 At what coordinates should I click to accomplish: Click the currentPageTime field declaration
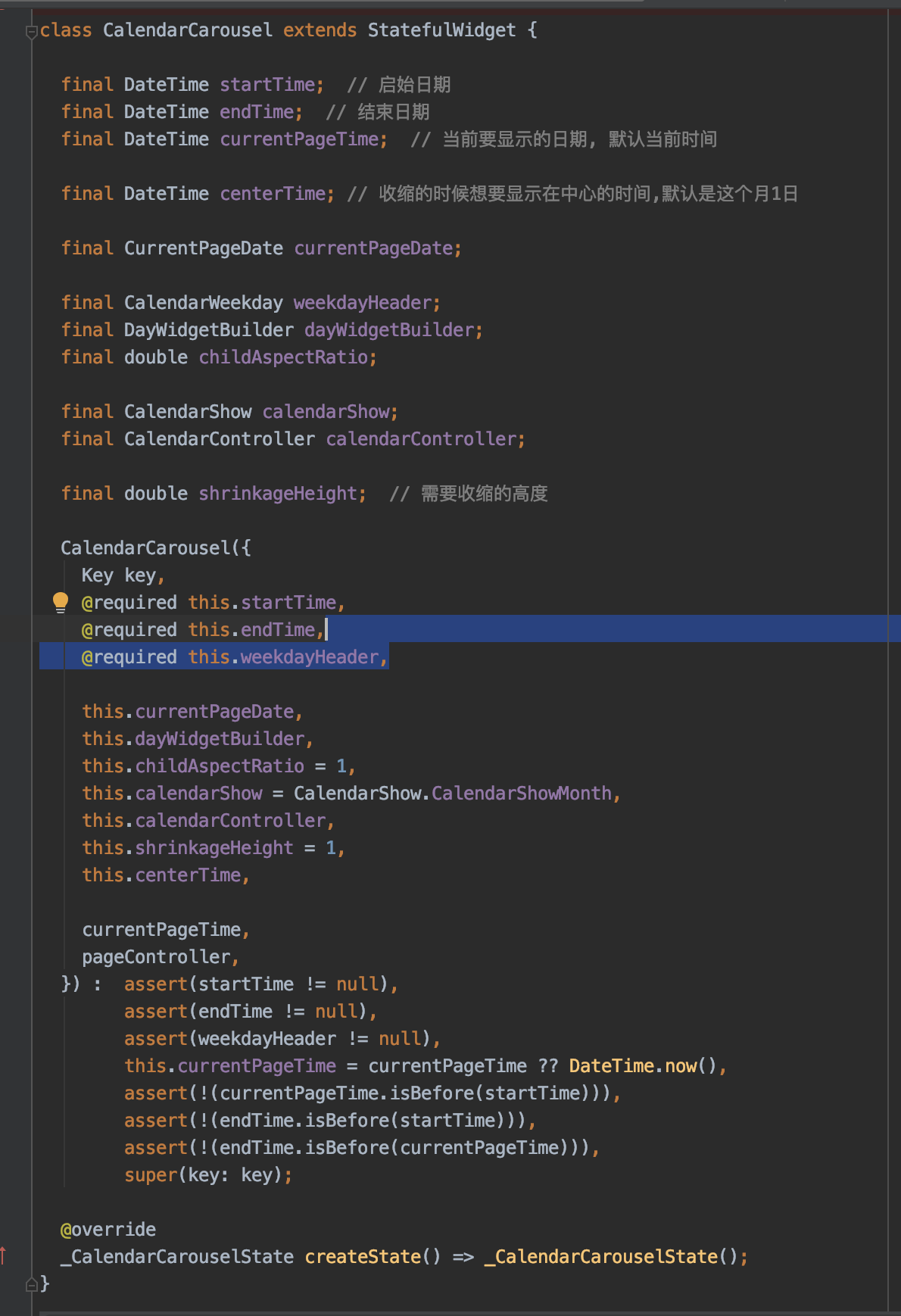(224, 139)
